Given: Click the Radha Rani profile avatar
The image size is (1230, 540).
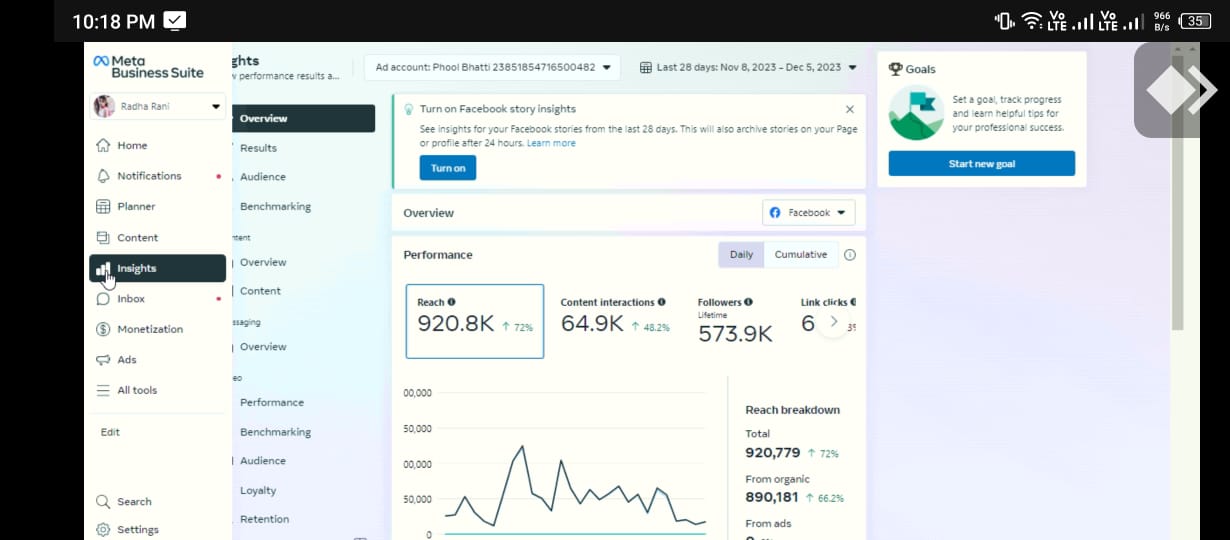Looking at the screenshot, I should 104,106.
